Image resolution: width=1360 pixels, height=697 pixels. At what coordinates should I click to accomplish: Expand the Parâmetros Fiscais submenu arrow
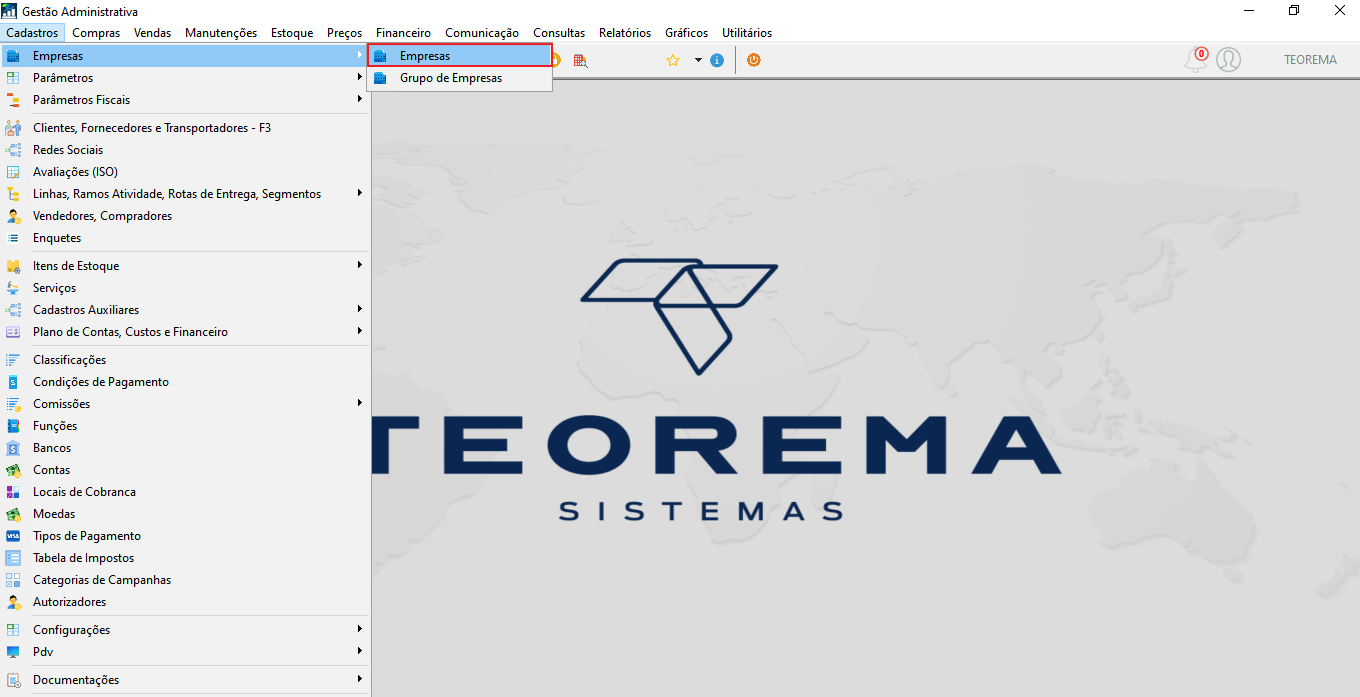(360, 99)
